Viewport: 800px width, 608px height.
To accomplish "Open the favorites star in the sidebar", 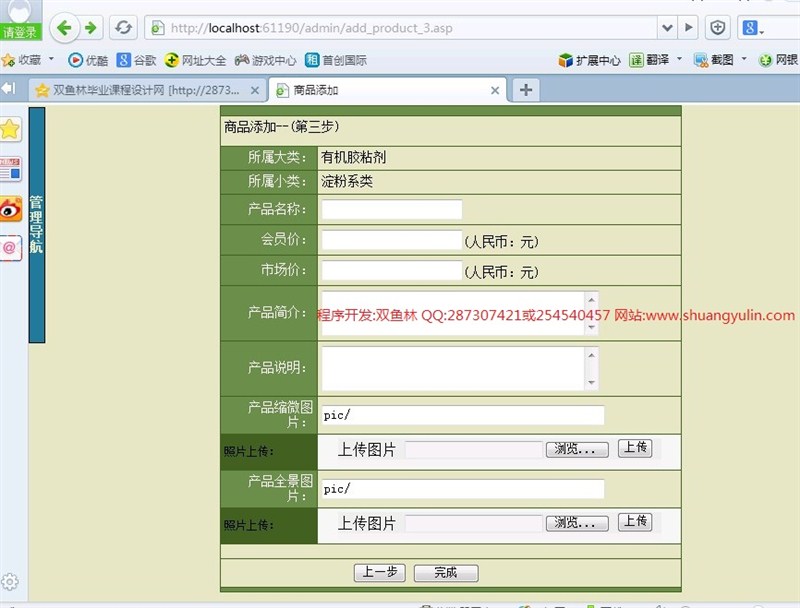I will tap(10, 129).
